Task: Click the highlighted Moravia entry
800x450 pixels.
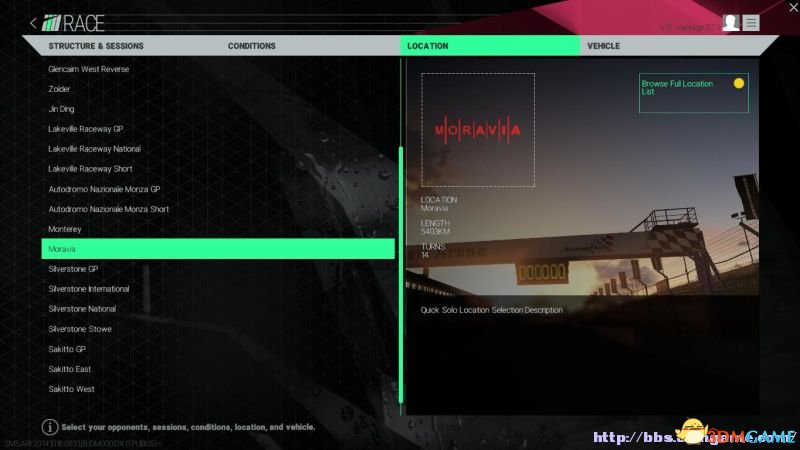Action: (x=218, y=249)
